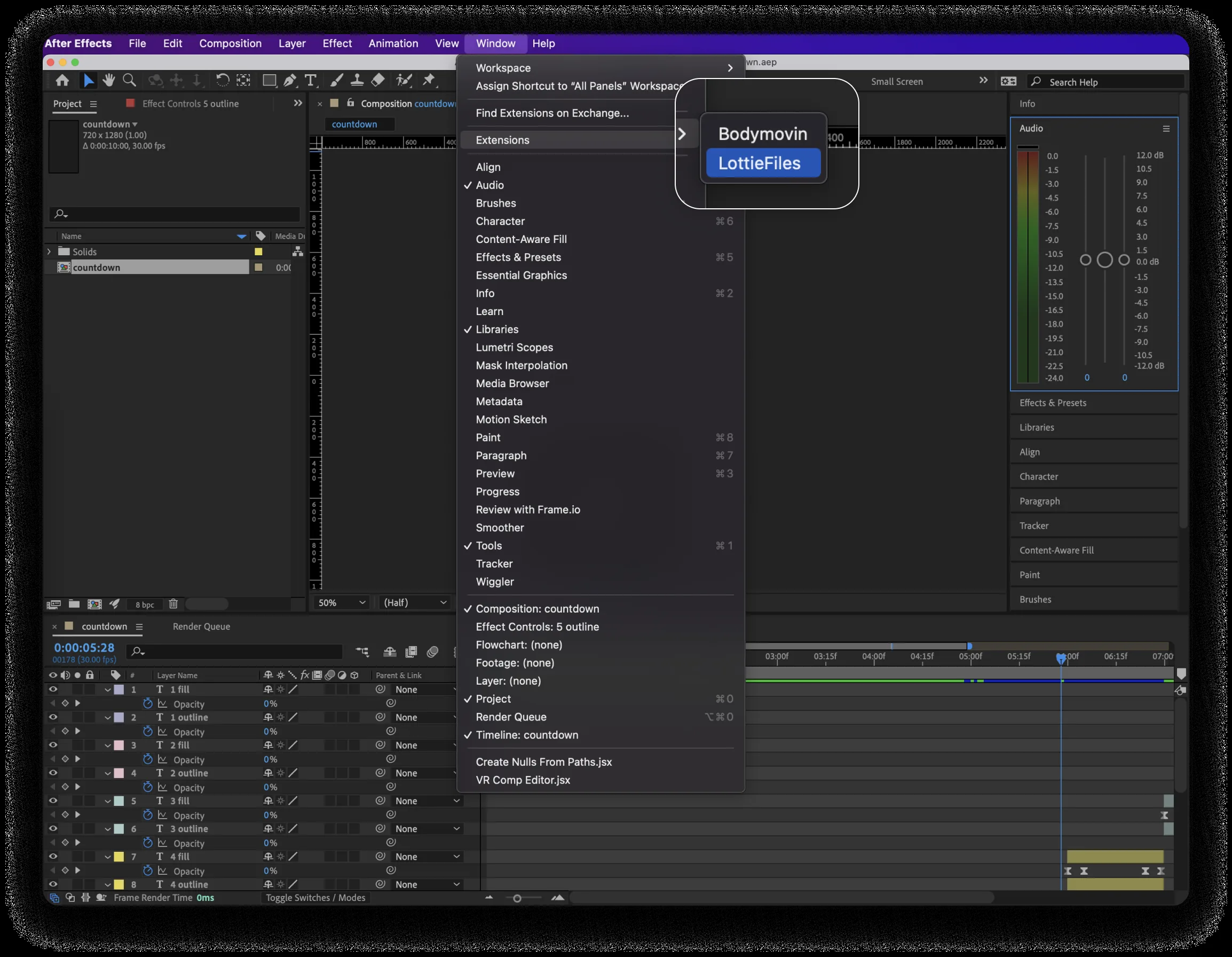Hide layer 2 fill via eye icon
Screen dimensions: 1232x957
pos(53,746)
